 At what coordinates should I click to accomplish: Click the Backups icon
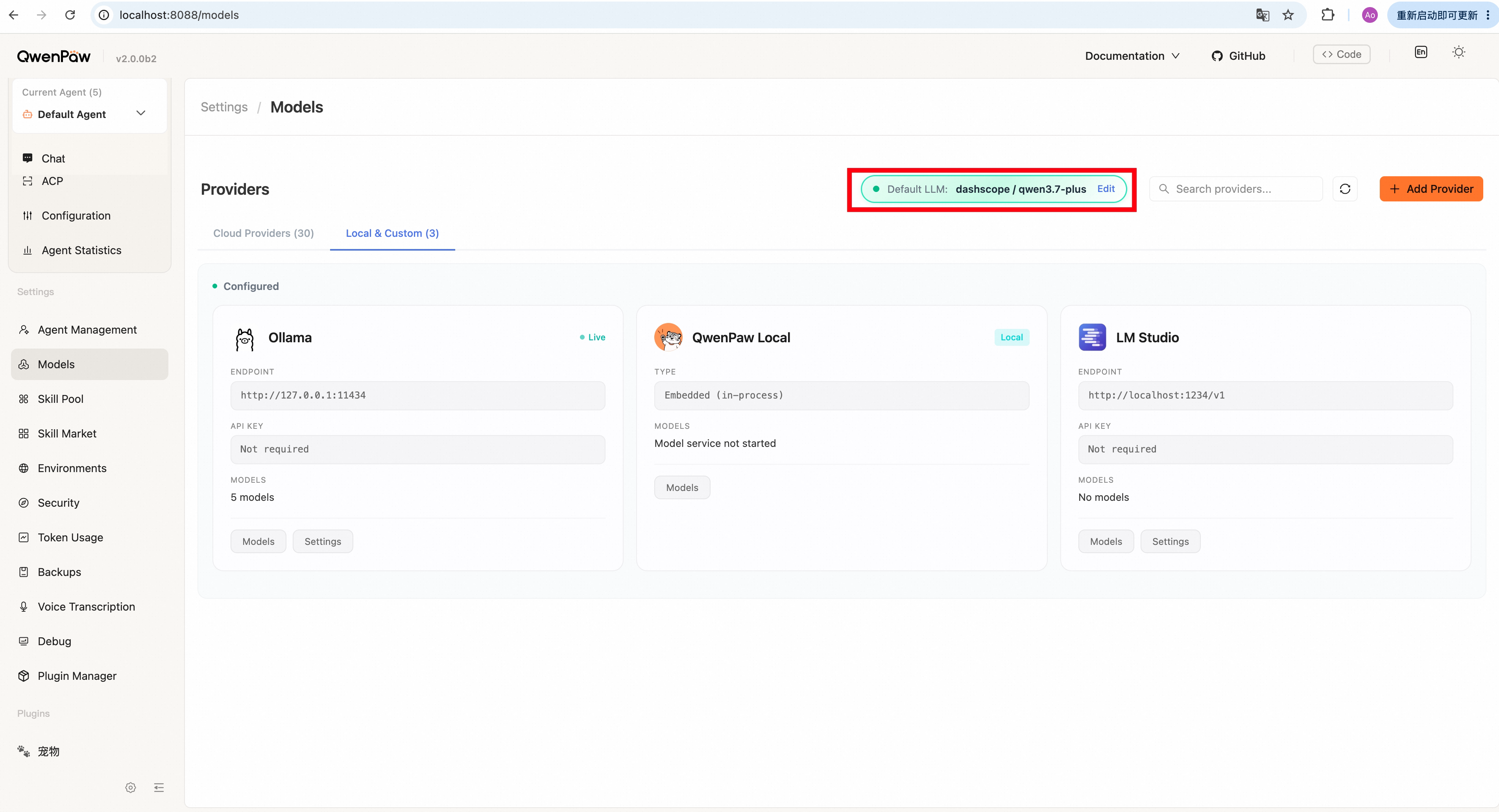[x=24, y=572]
